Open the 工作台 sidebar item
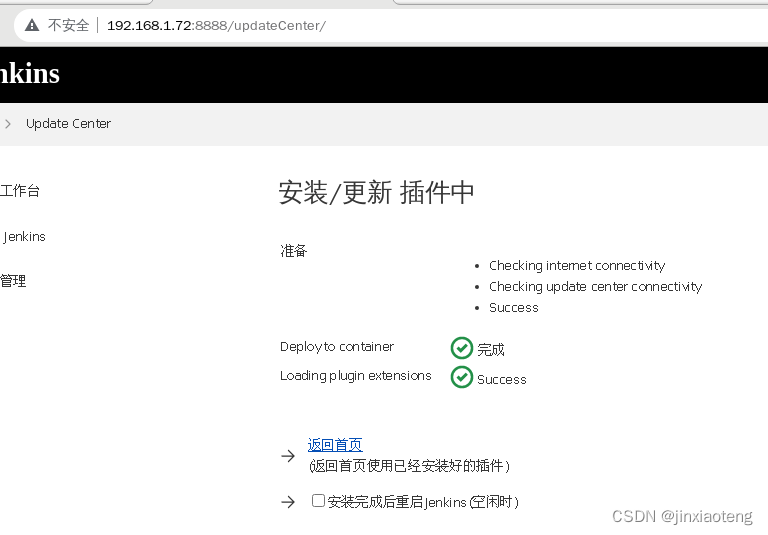768x535 pixels. [20, 191]
